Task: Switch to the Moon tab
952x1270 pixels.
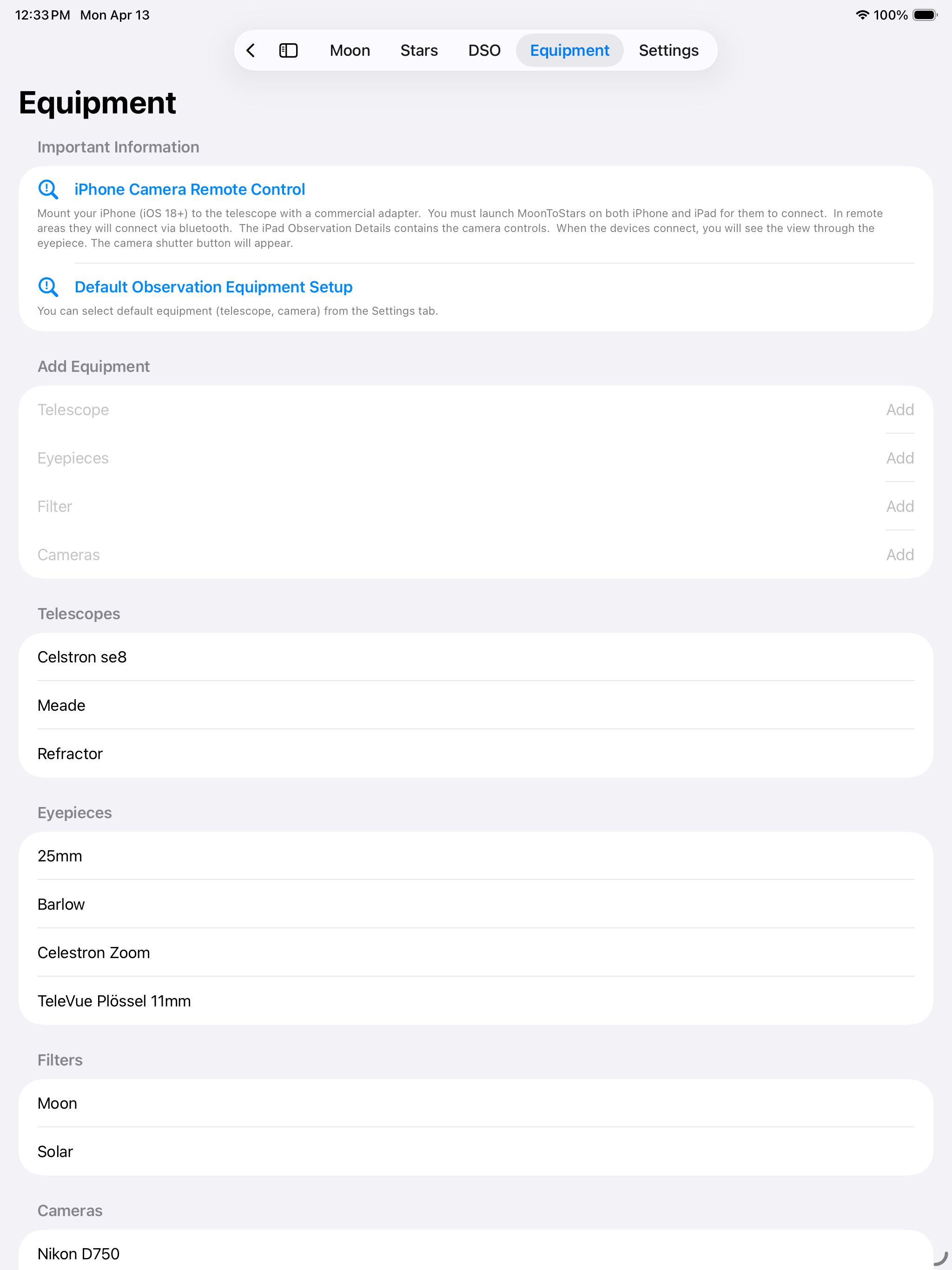Action: tap(350, 51)
